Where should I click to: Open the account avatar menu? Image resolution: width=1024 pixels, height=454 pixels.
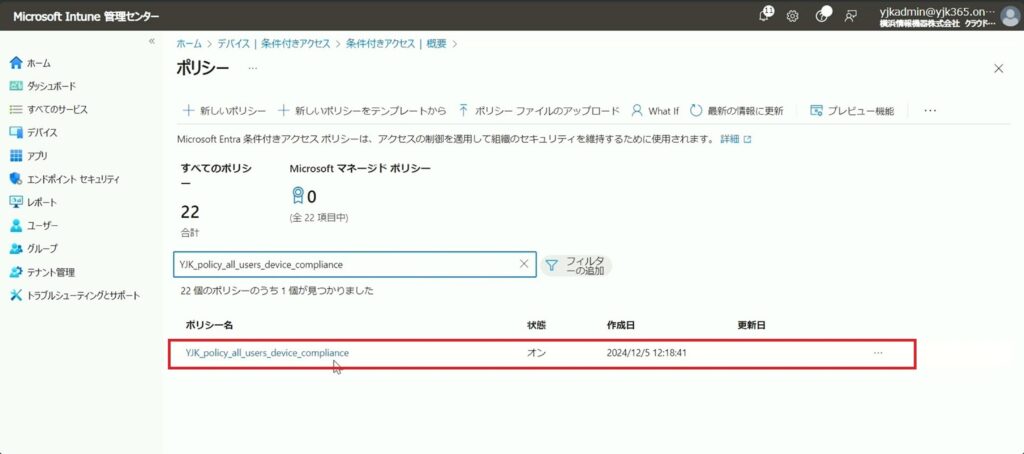point(1010,16)
